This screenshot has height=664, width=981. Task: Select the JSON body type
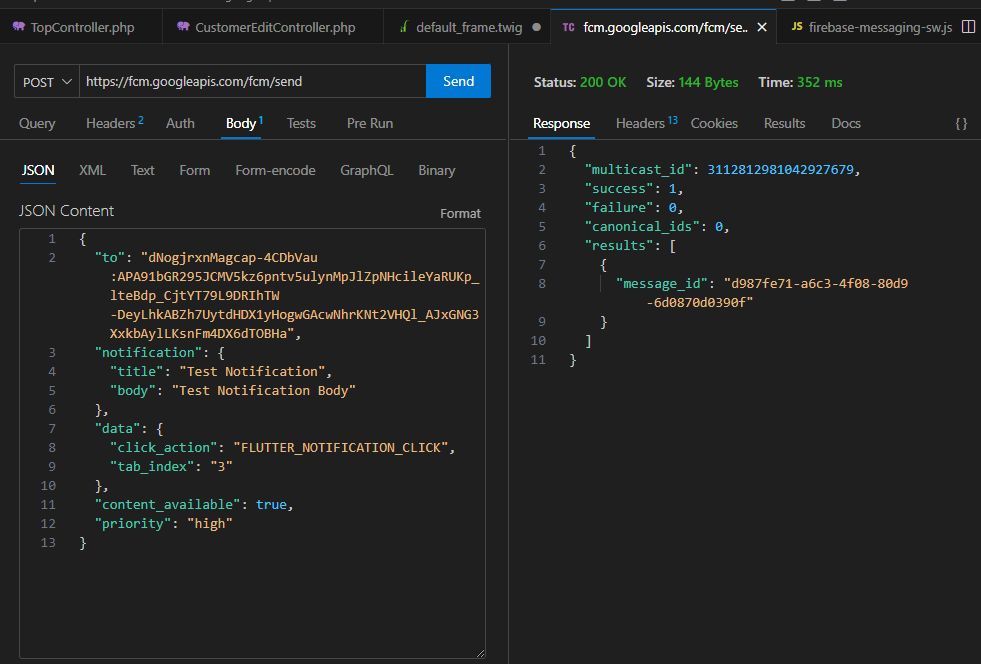(x=38, y=170)
